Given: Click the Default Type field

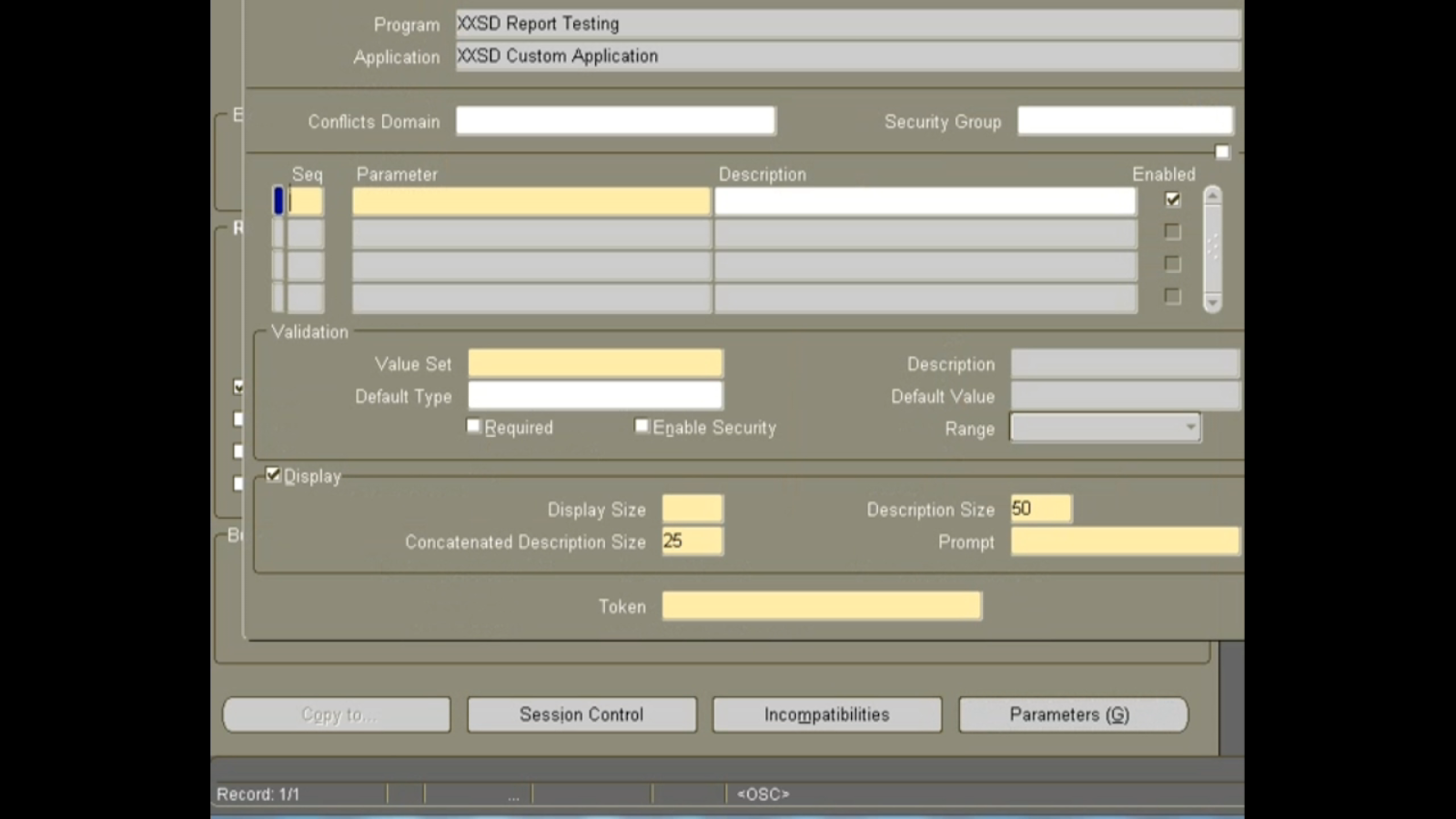Looking at the screenshot, I should click(594, 395).
